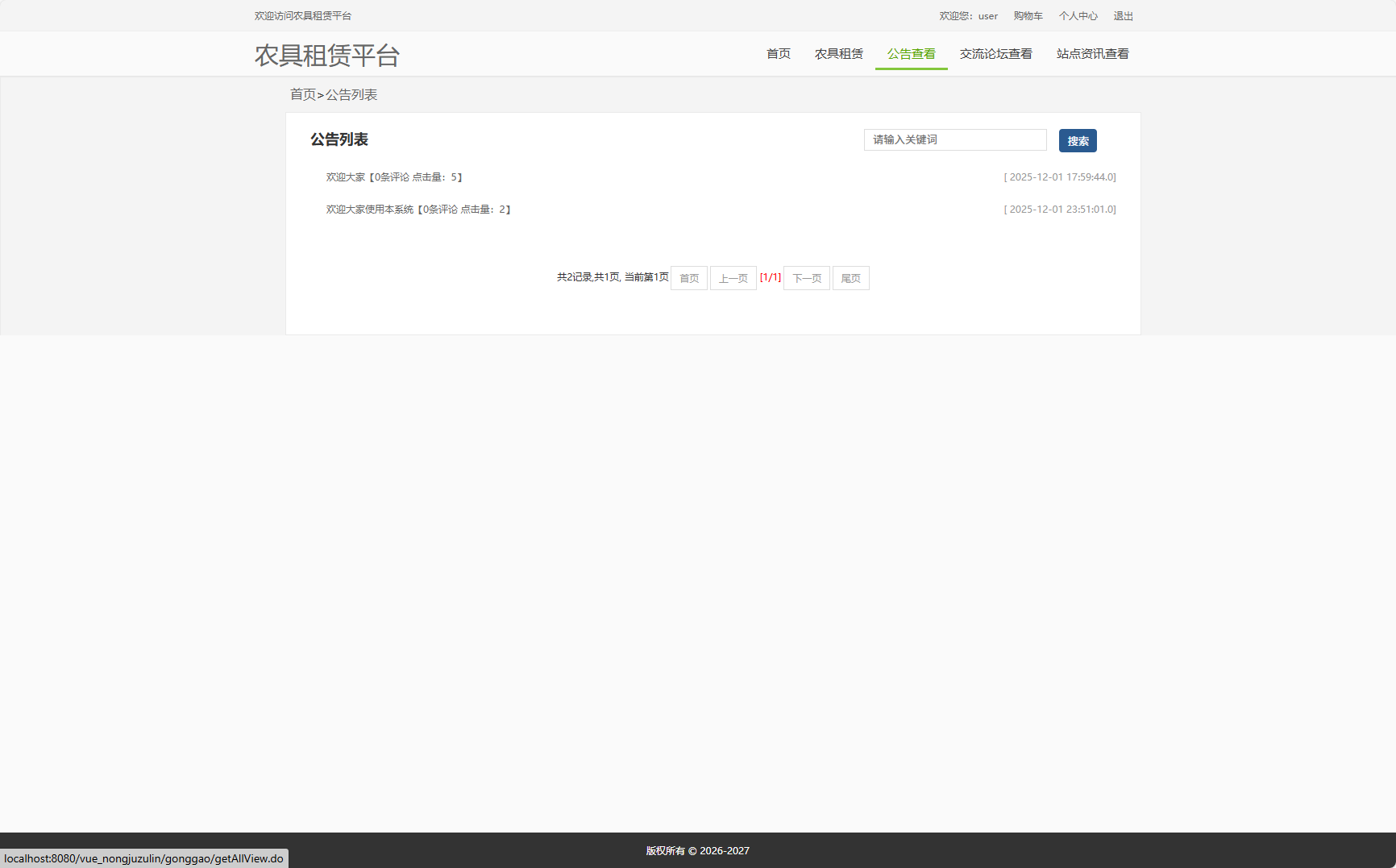View the 站点资讯查看 news section
Screen dimensions: 1396x868
click(x=1092, y=53)
